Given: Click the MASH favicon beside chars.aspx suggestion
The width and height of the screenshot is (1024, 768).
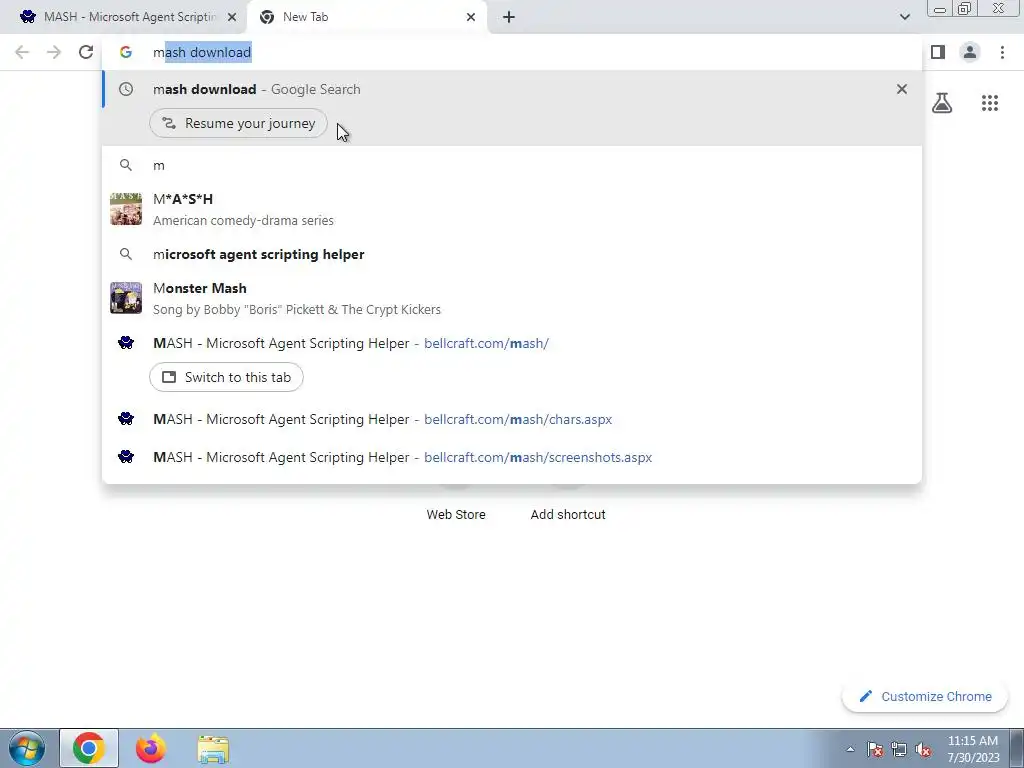Looking at the screenshot, I should (126, 419).
